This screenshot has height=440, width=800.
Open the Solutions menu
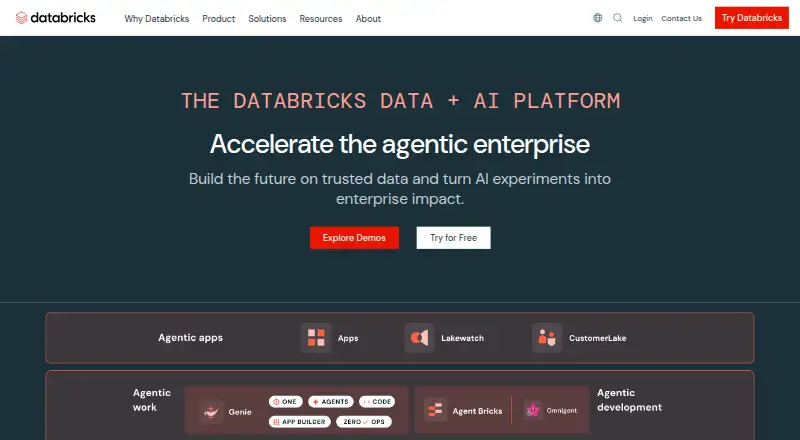click(x=267, y=18)
